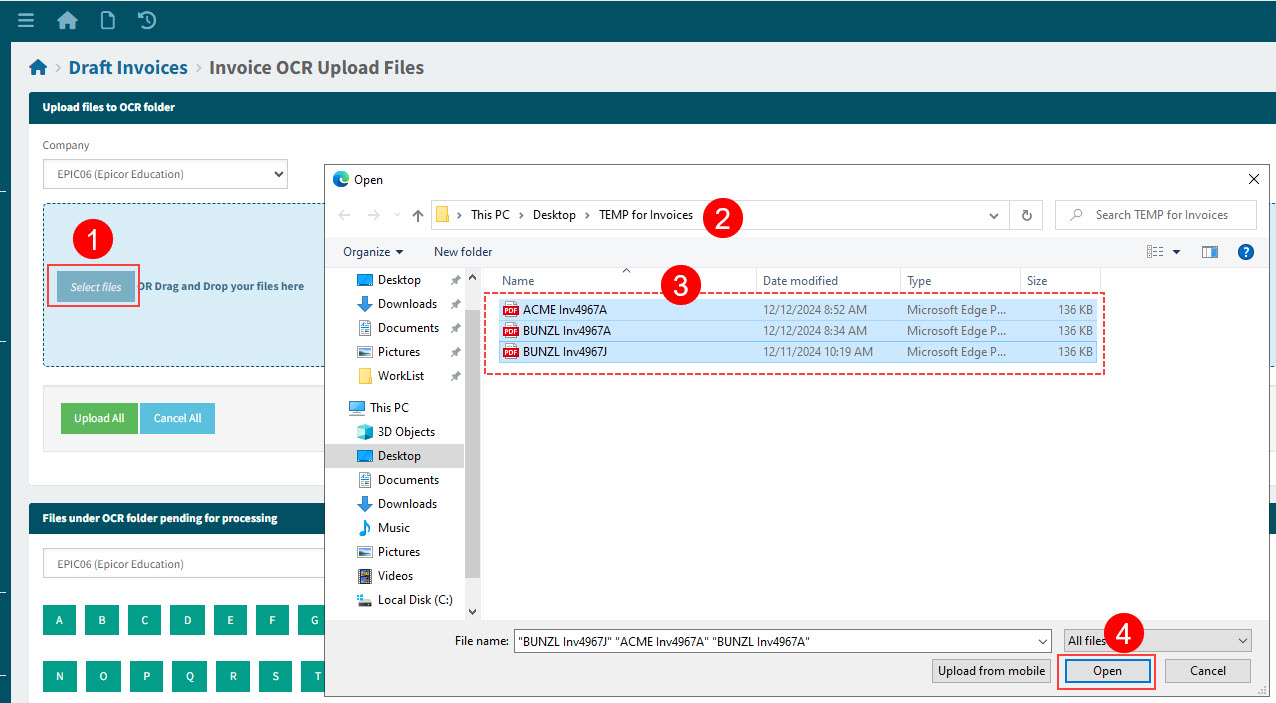Open a new document via the page icon
This screenshot has height=703, width=1276.
tap(107, 19)
